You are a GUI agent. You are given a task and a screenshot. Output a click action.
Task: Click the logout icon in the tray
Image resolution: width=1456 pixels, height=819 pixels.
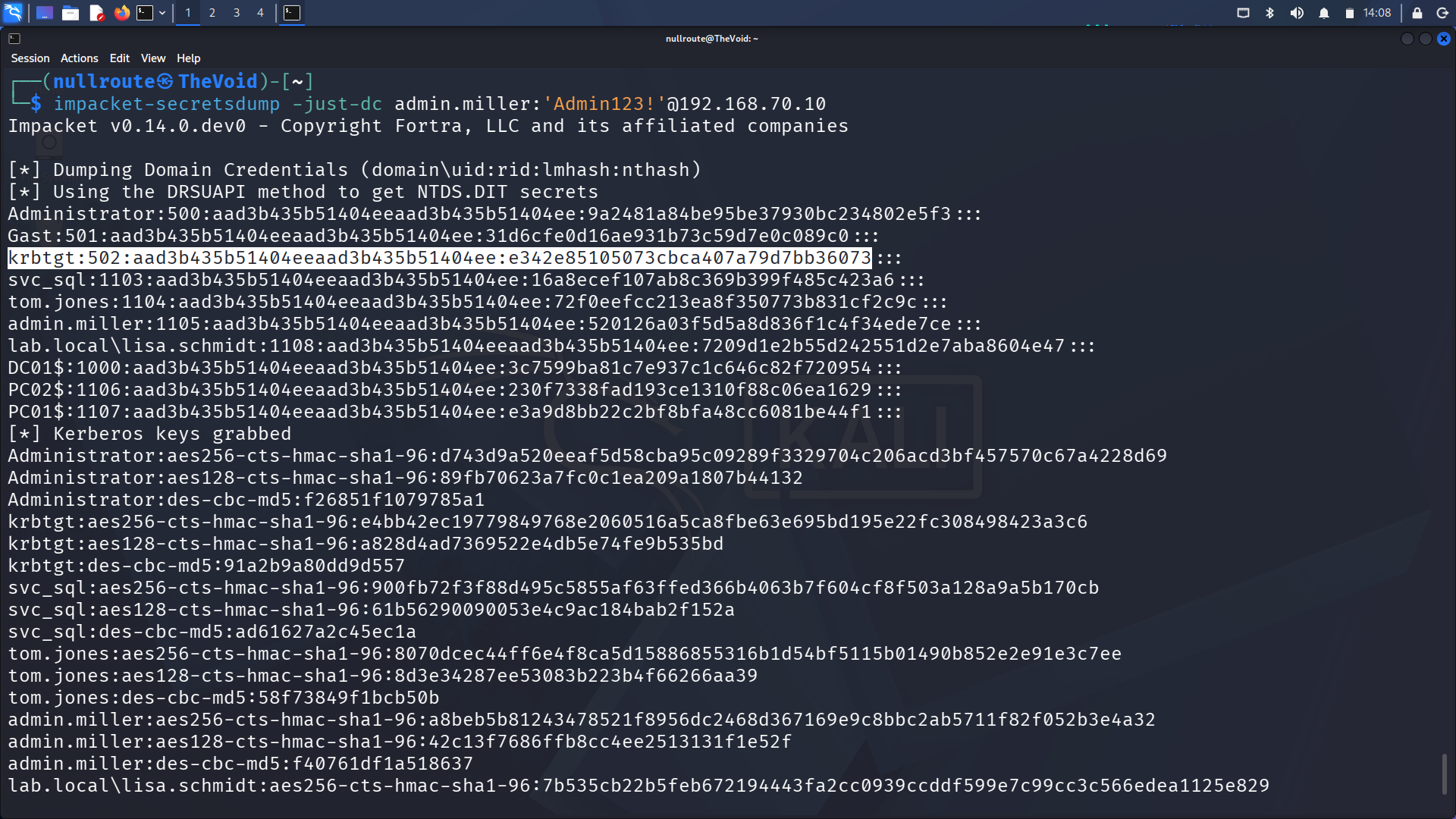coord(1442,13)
